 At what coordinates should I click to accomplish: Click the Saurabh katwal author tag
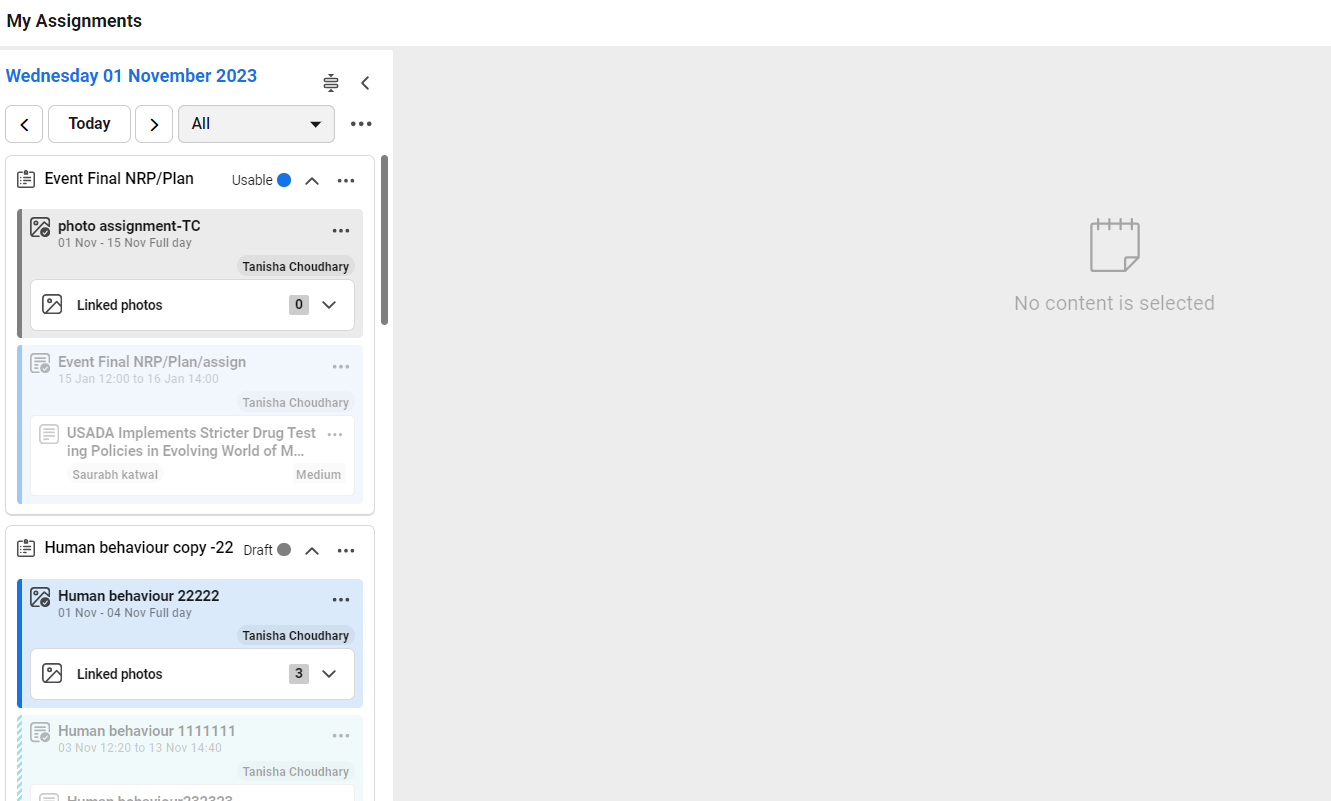click(115, 475)
